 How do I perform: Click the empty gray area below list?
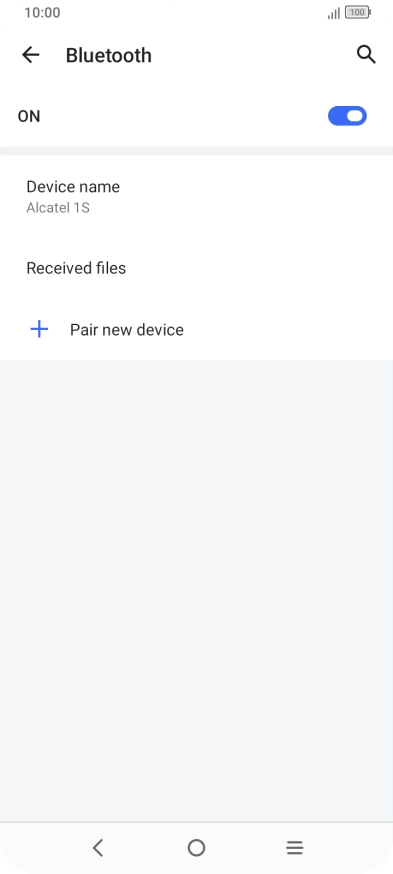pos(196,590)
